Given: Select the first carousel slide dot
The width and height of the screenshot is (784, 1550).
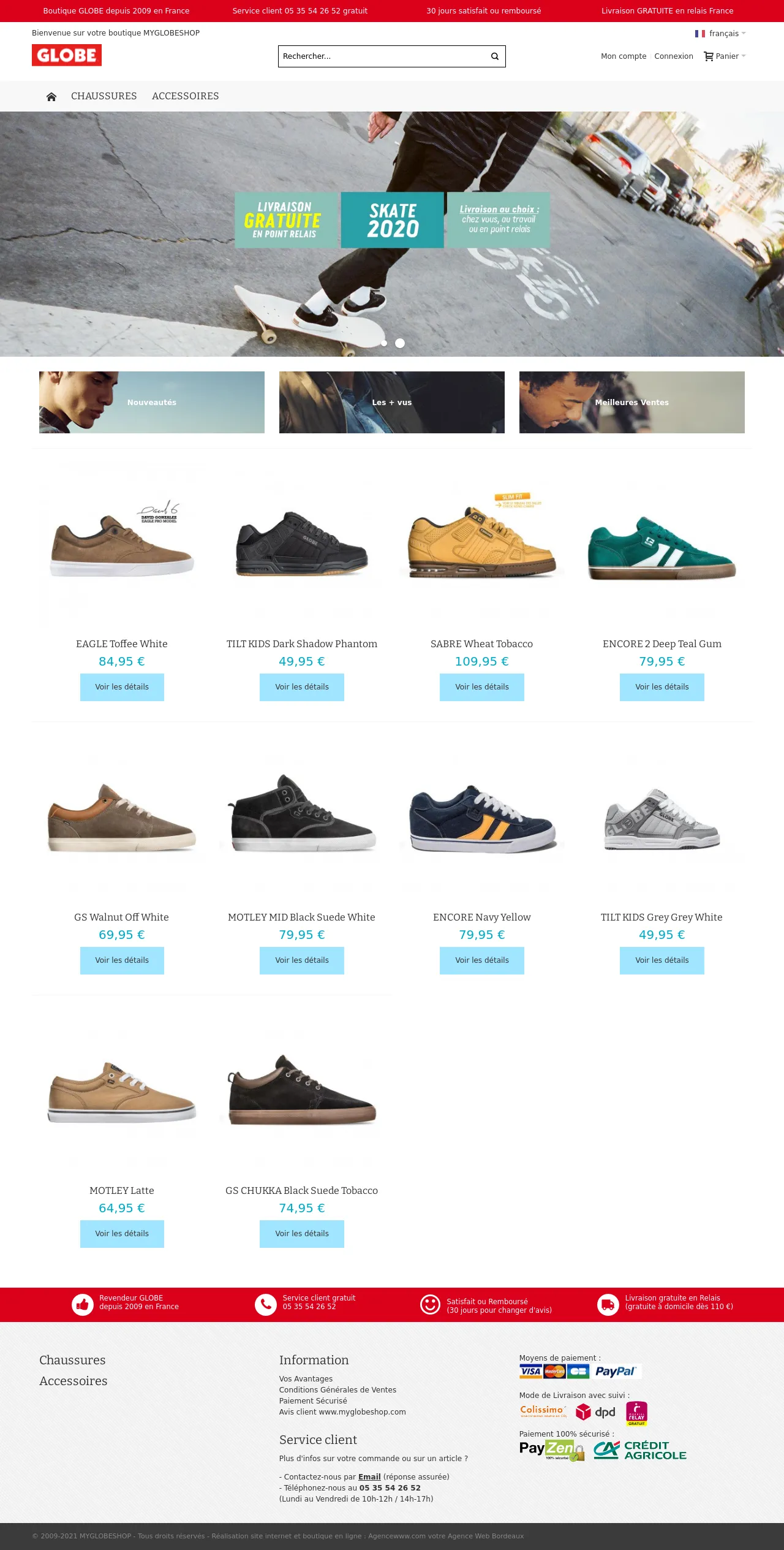Looking at the screenshot, I should 384,343.
